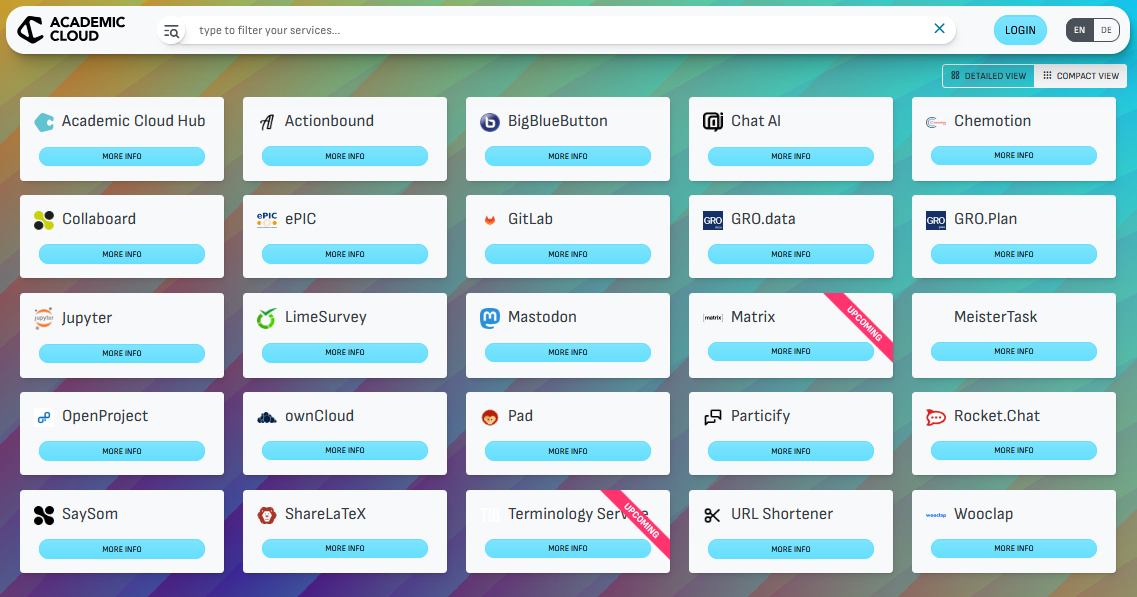Screen dimensions: 1137x597
Task: Click the Terminology Service title text
Action: [x=578, y=514]
